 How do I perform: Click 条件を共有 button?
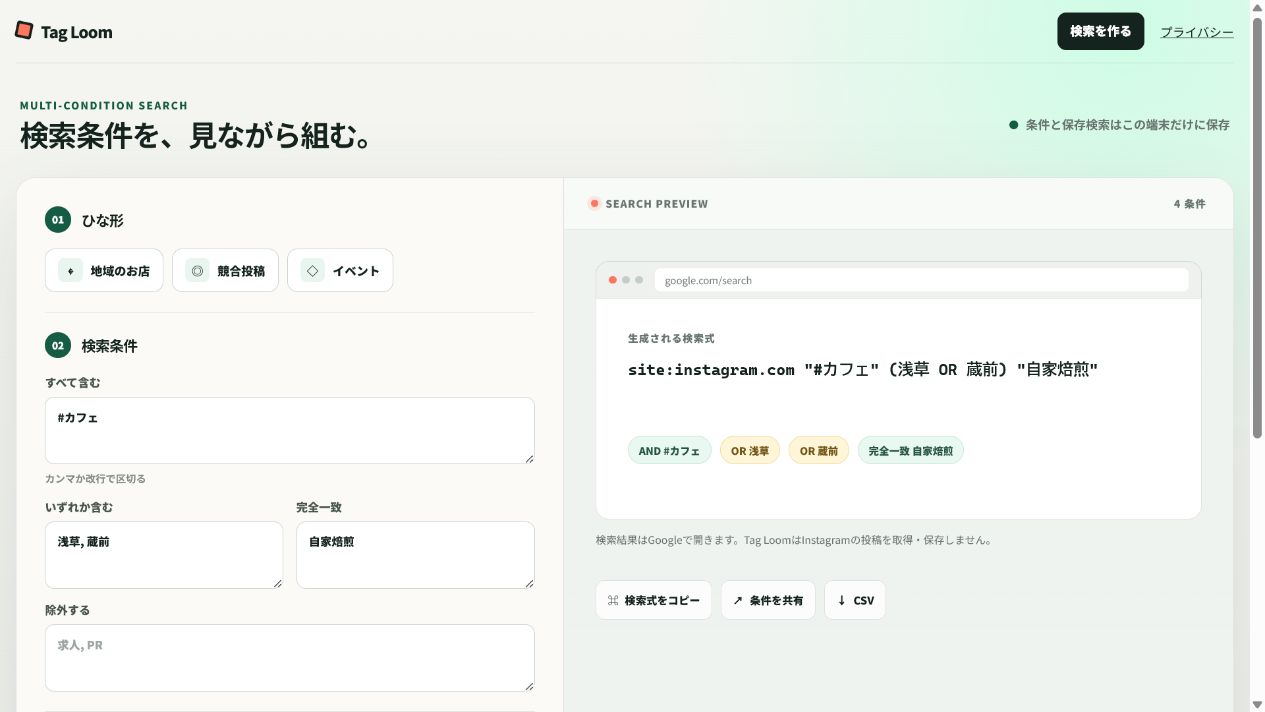click(x=768, y=600)
